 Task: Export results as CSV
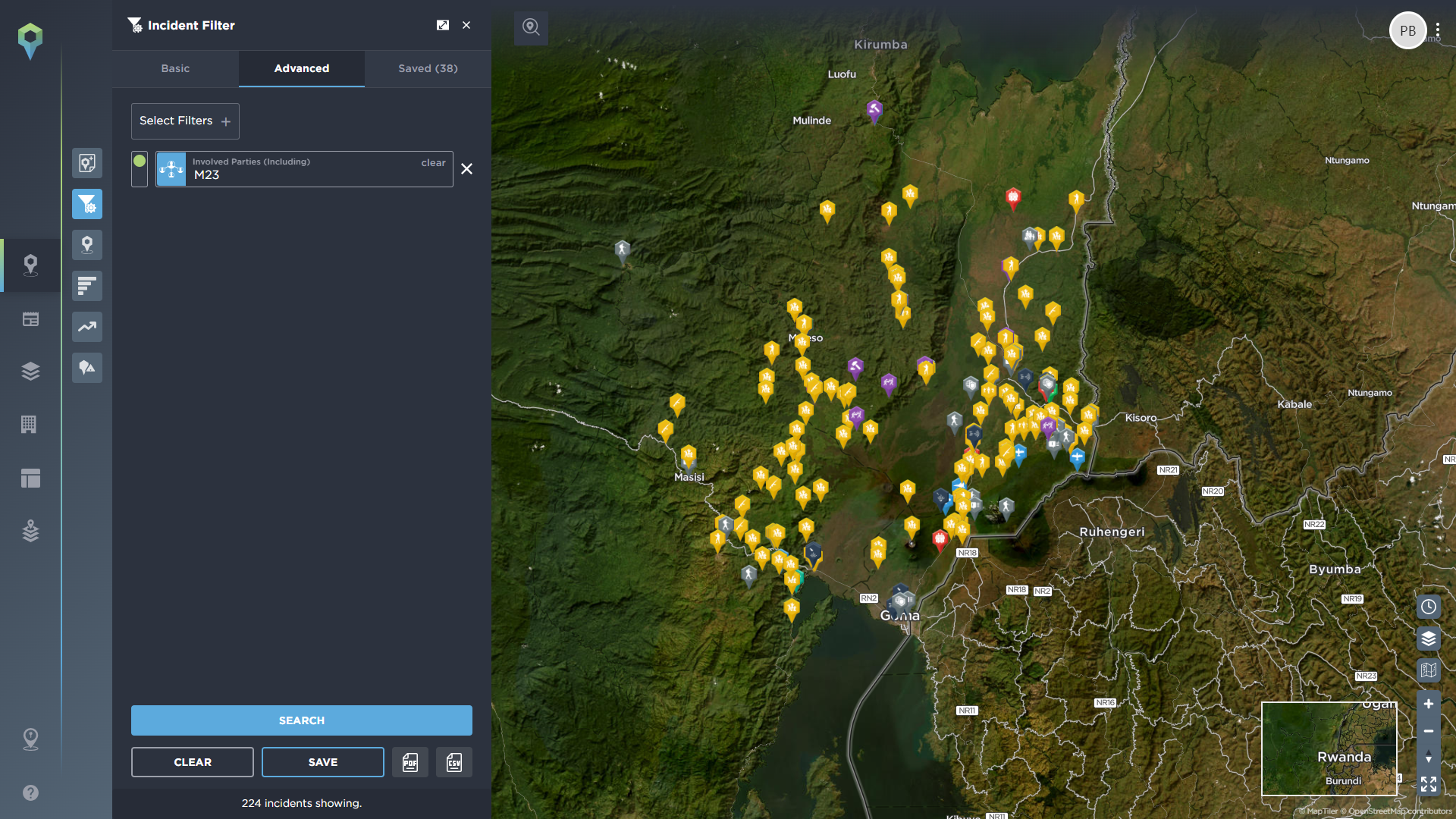click(x=454, y=762)
